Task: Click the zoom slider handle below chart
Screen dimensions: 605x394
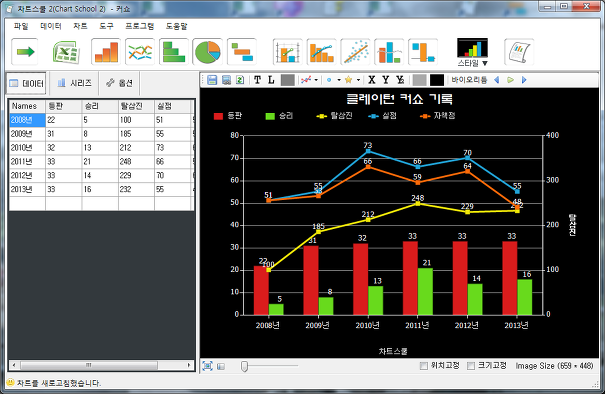Action: (244, 366)
